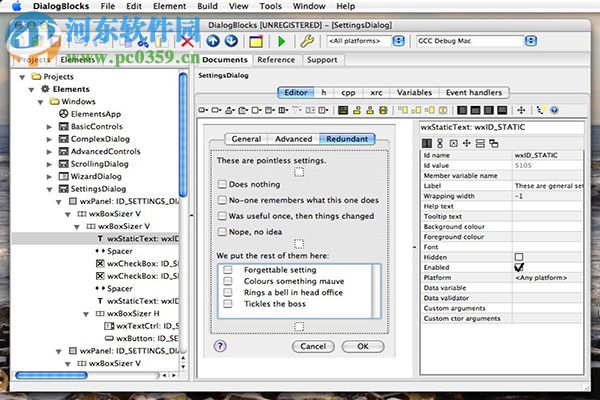The height and width of the screenshot is (400, 600).
Task: Click the question-mark box icon in editor toolbar
Action: click(323, 111)
